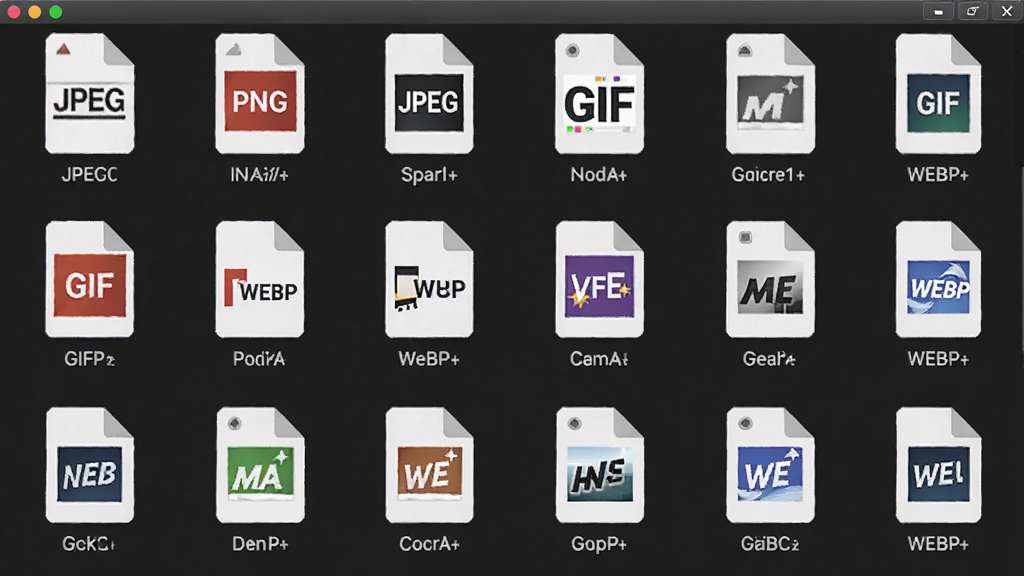This screenshot has width=1024, height=576.
Task: Select the brown WE icon labeled CocrA+
Action: coord(429,465)
